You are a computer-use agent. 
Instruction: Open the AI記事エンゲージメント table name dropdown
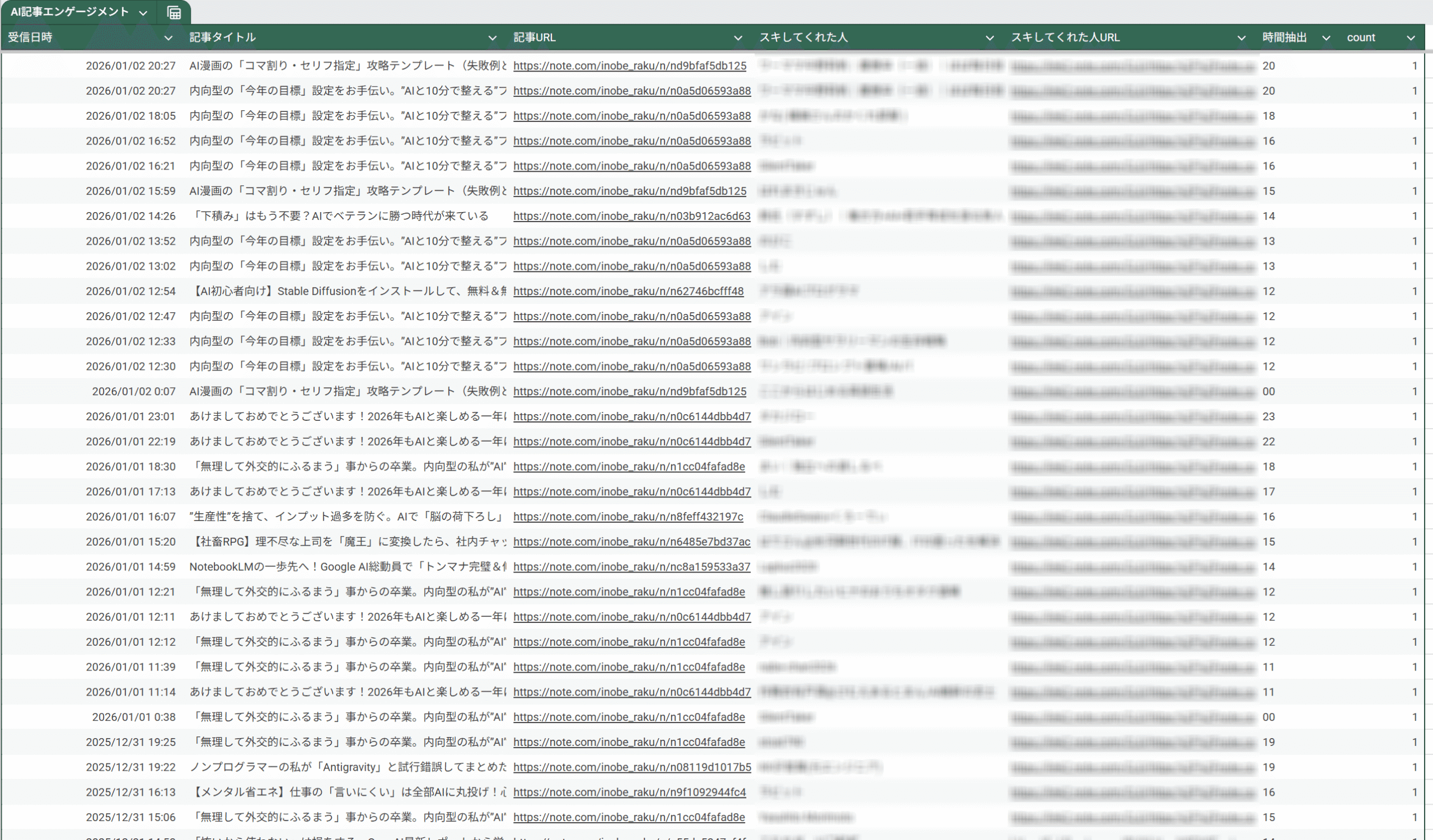[x=143, y=12]
